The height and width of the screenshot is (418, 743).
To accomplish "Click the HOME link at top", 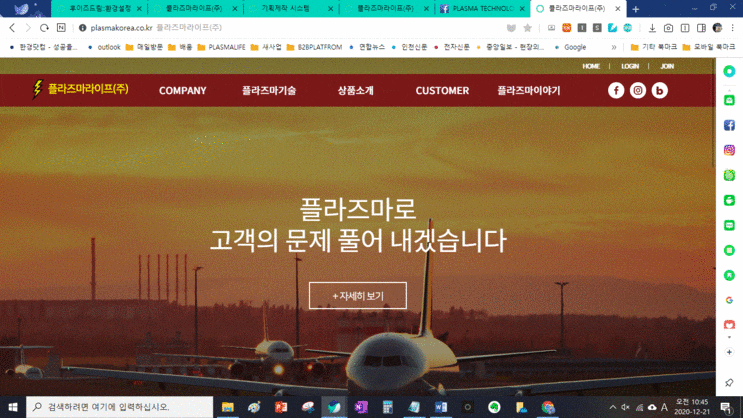I will 591,66.
